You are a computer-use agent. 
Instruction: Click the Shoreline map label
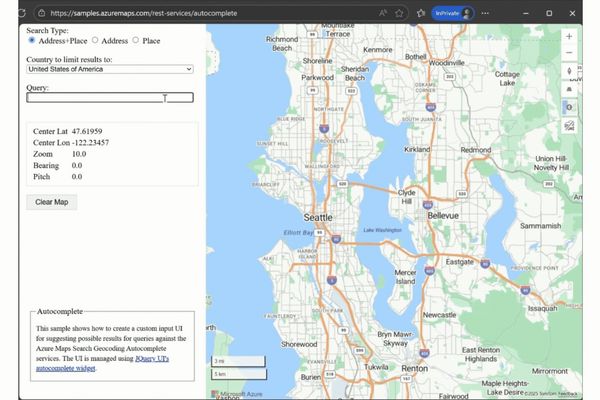[x=317, y=61]
